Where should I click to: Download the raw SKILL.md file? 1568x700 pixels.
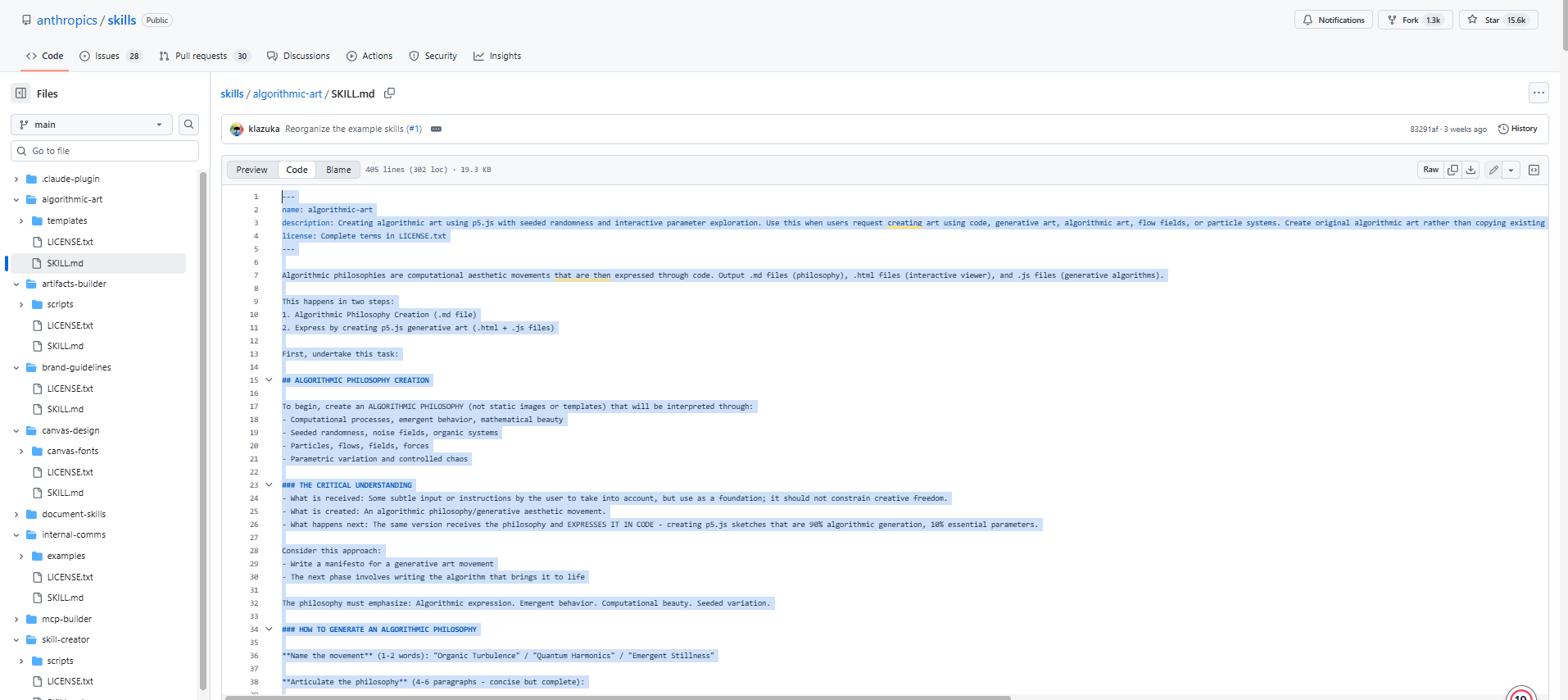pyautogui.click(x=1471, y=170)
